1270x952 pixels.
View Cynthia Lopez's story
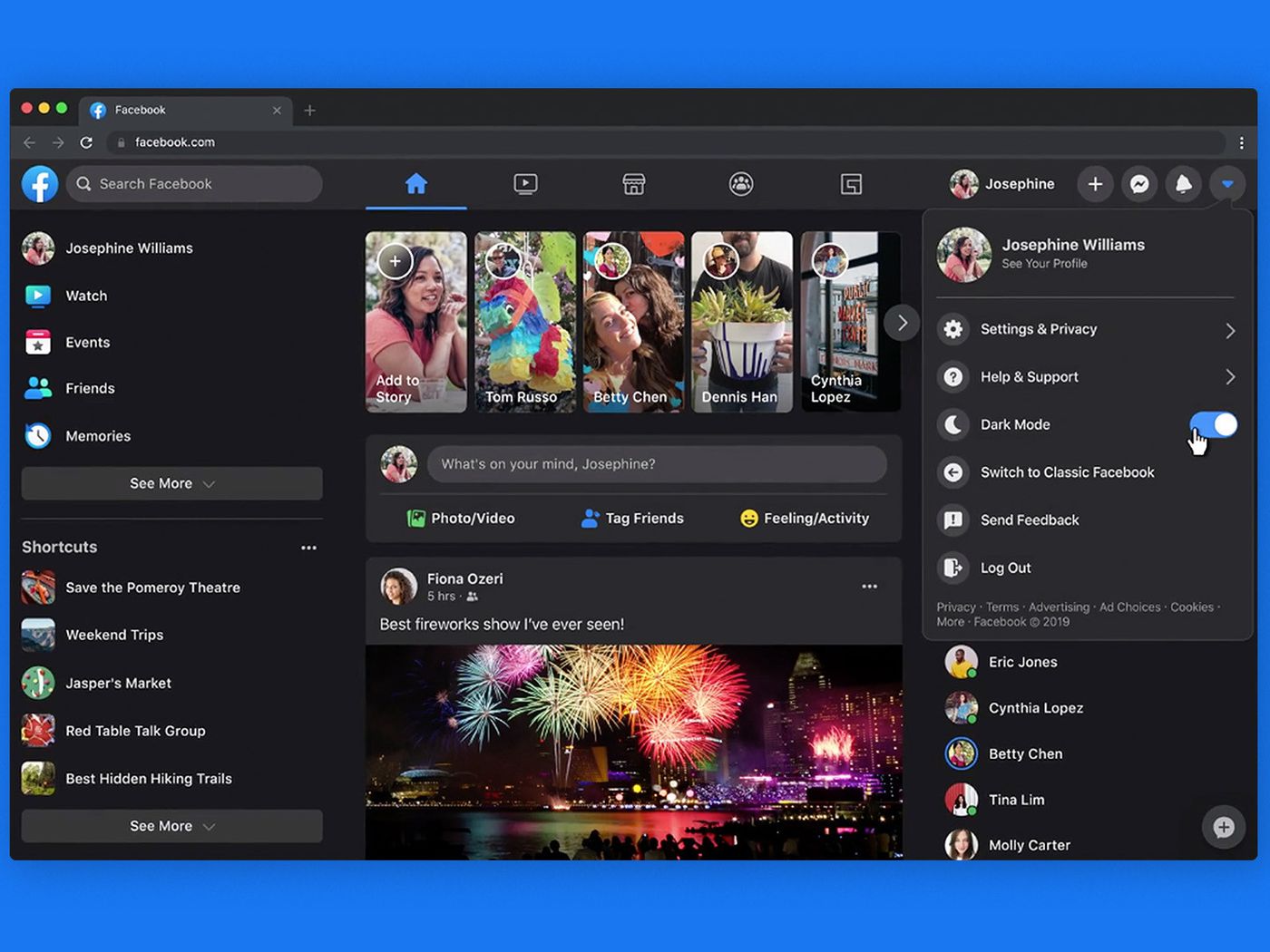(x=850, y=322)
